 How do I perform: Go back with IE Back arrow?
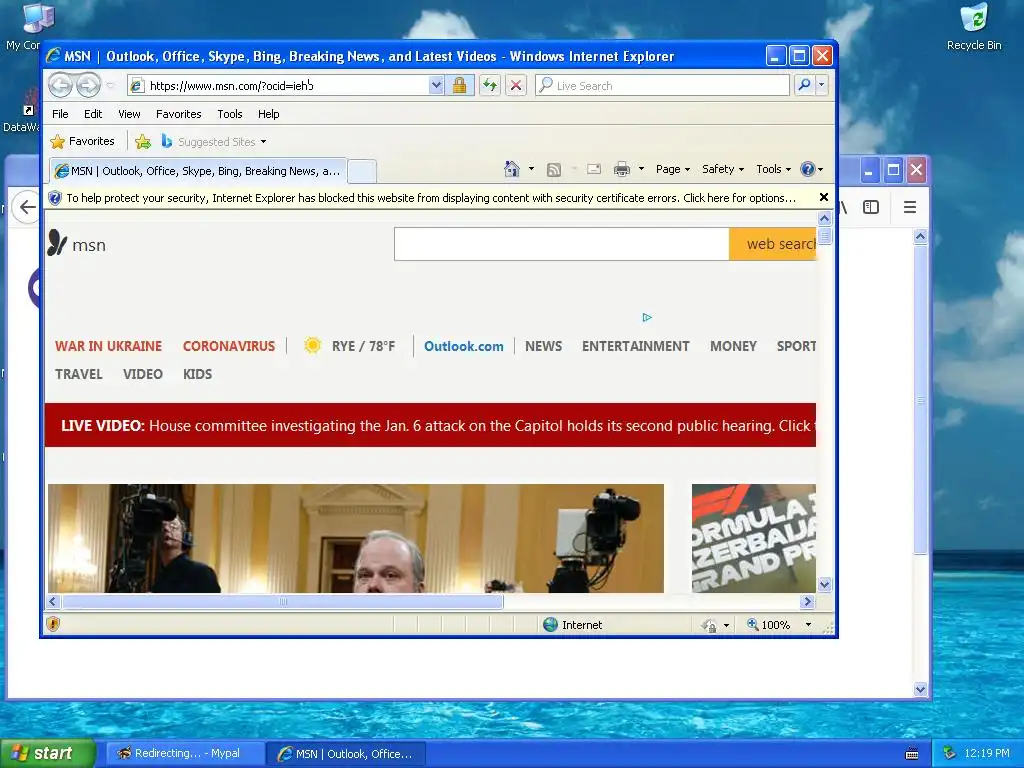61,85
